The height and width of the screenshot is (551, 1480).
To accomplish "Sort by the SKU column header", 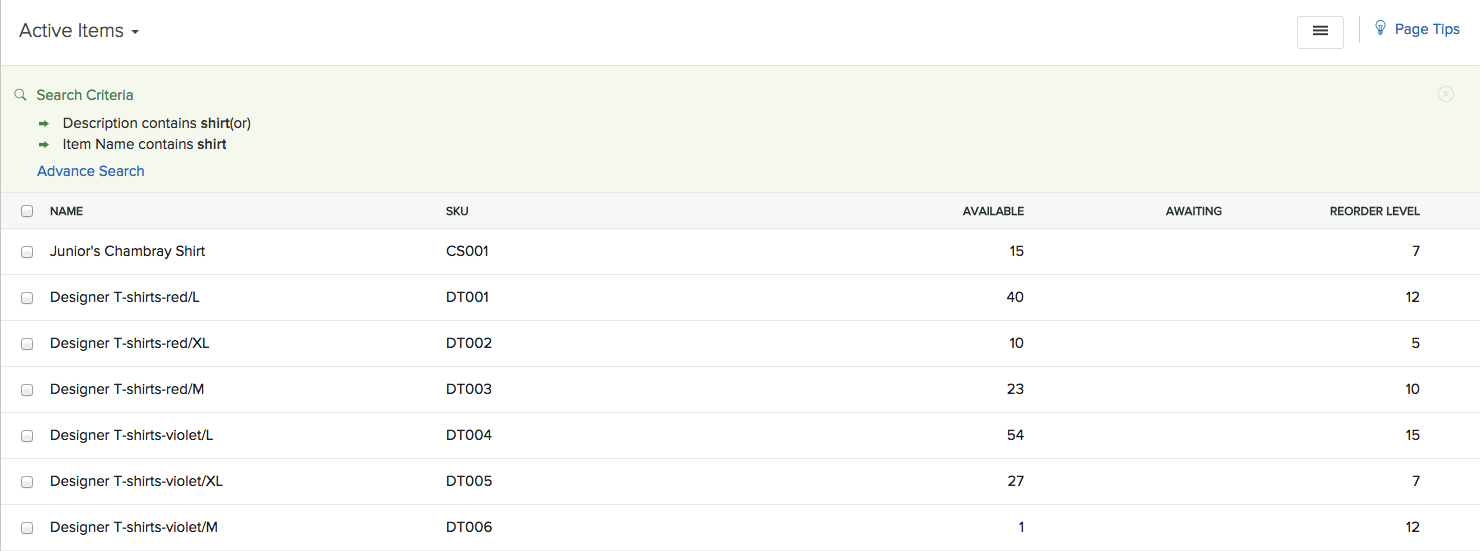I will pos(457,211).
